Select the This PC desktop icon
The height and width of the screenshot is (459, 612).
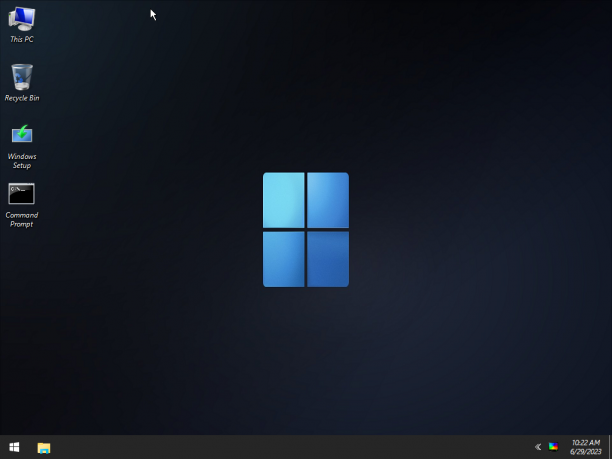22,25
